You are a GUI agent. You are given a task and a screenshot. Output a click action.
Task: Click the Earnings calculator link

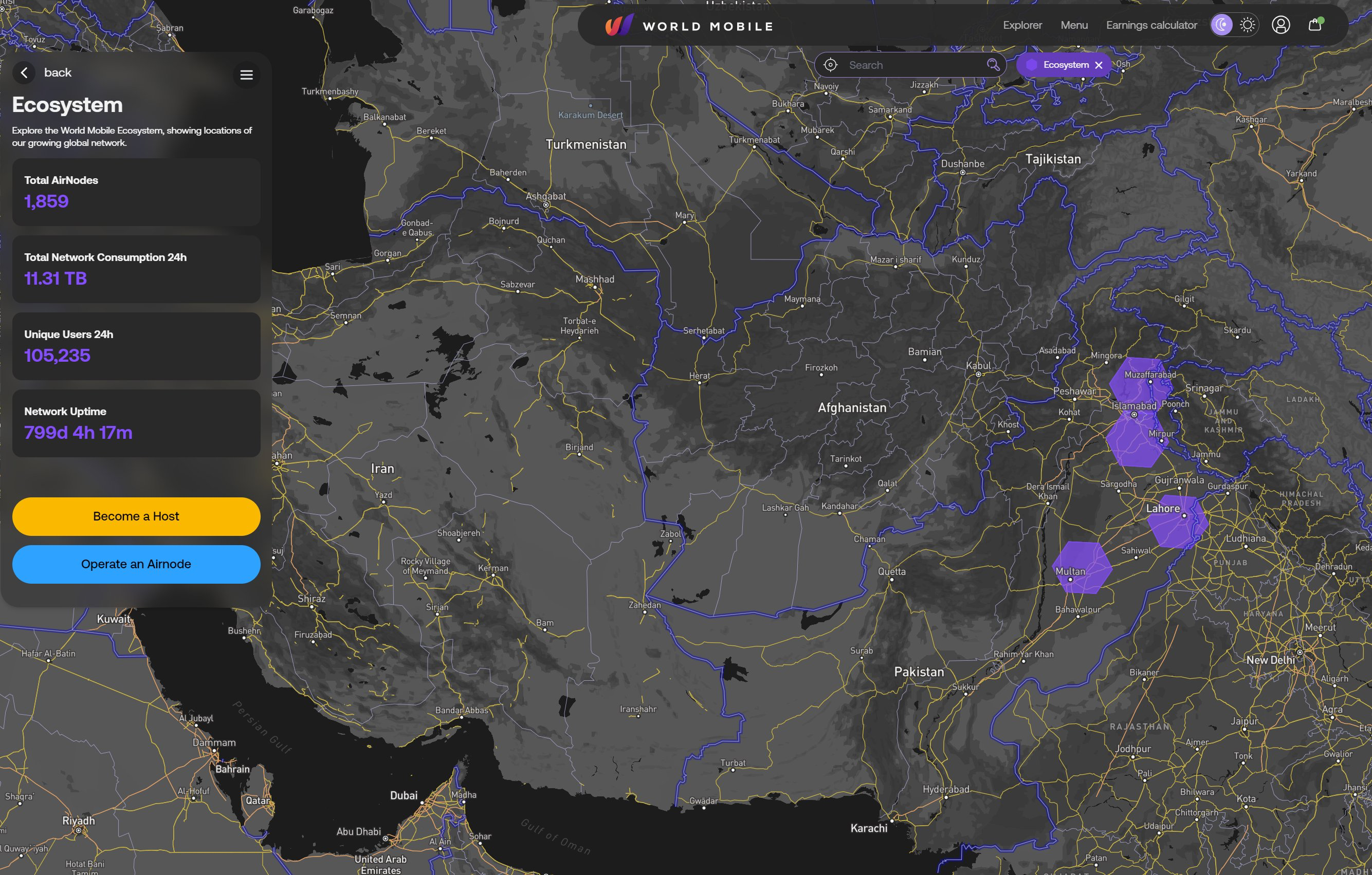(x=1152, y=25)
